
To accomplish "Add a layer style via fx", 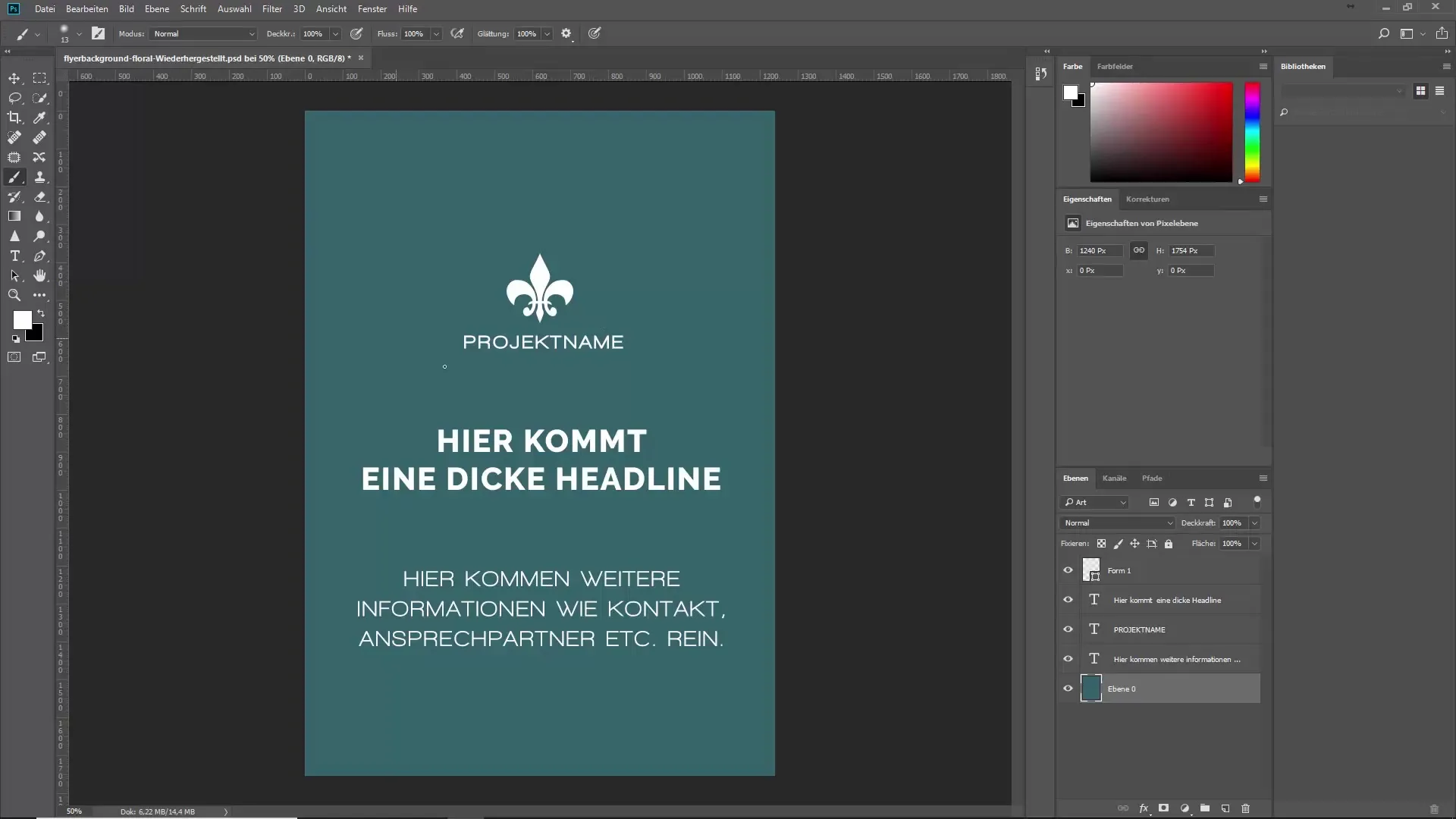I will pyautogui.click(x=1144, y=808).
